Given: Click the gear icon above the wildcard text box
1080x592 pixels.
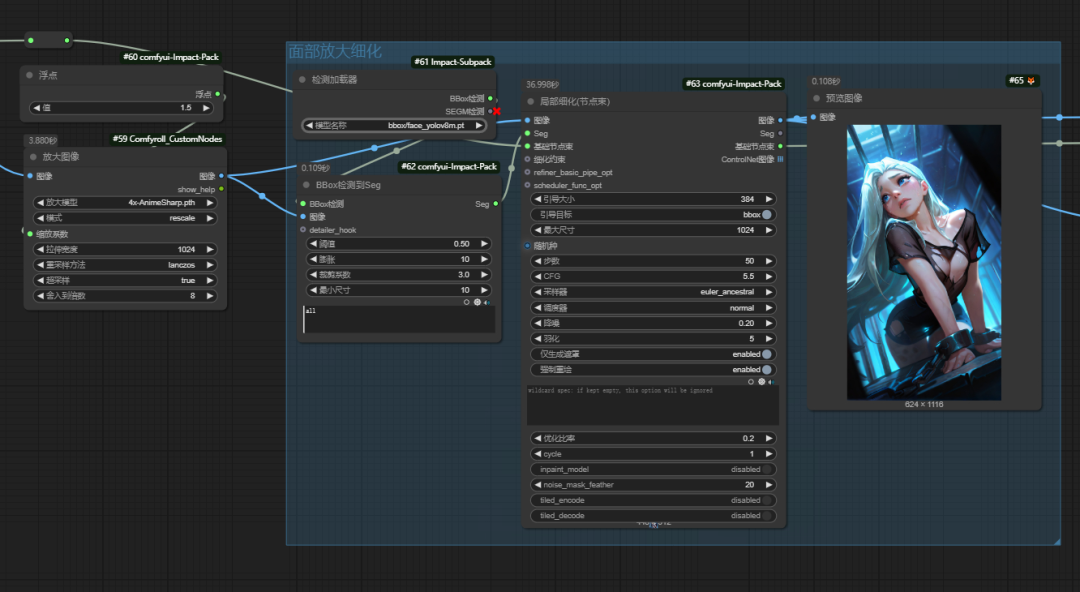Looking at the screenshot, I should [x=761, y=382].
